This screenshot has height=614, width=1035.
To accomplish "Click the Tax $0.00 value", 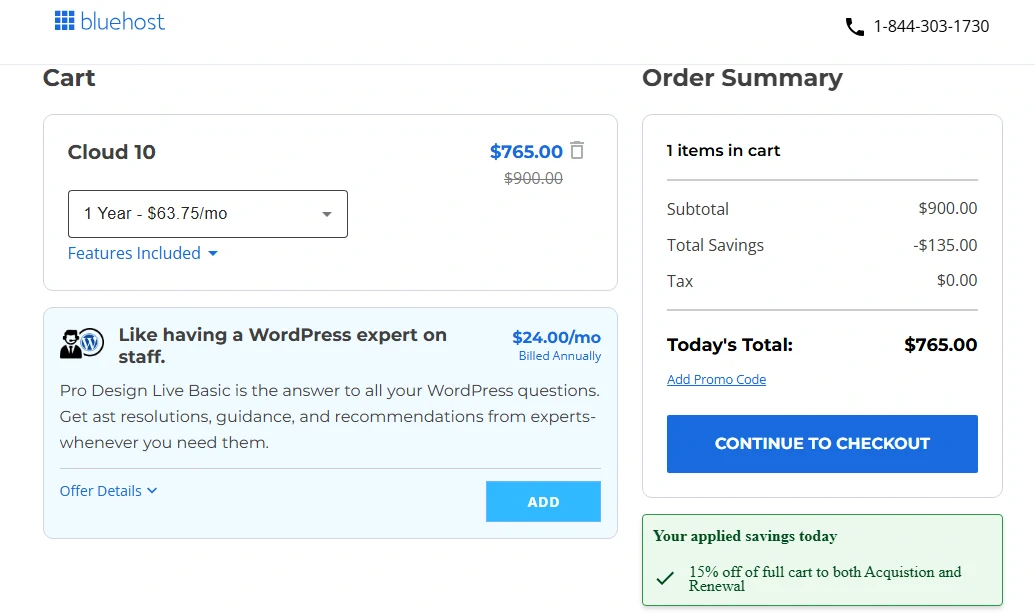I will point(956,281).
